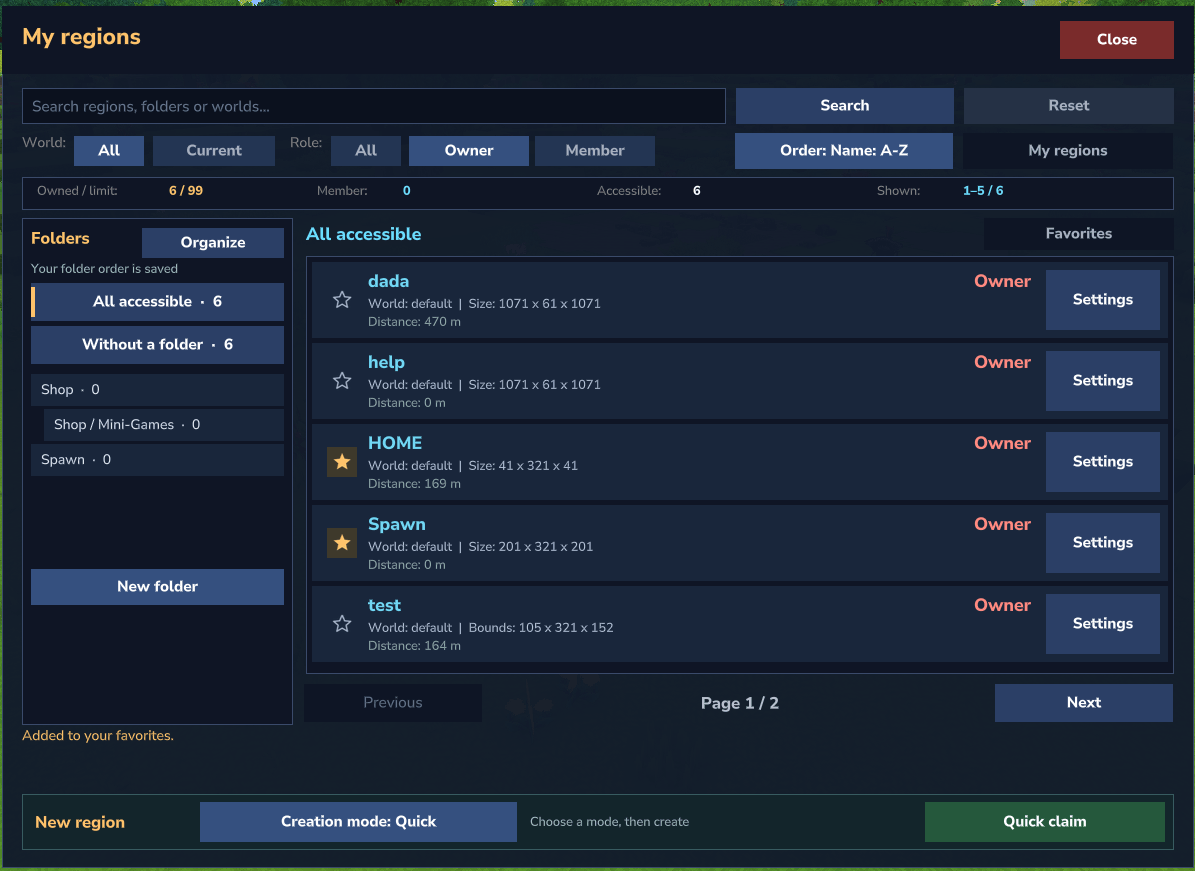Select the Without a folder category
The image size is (1195, 871).
tap(157, 344)
